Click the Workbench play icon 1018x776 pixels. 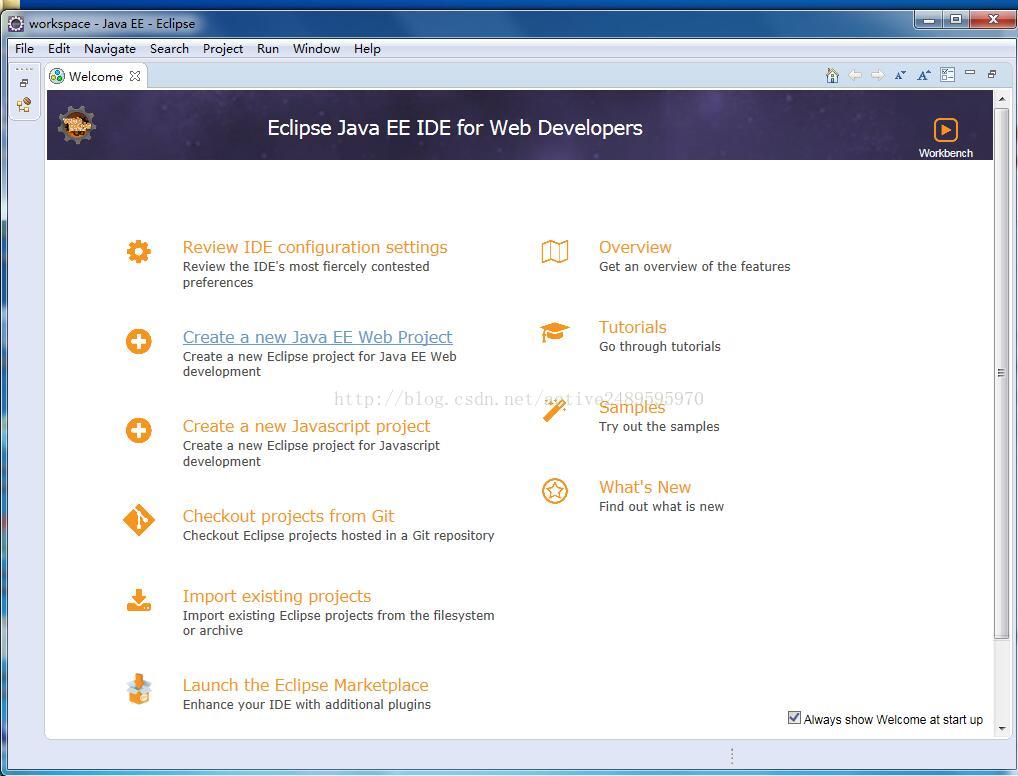click(945, 130)
